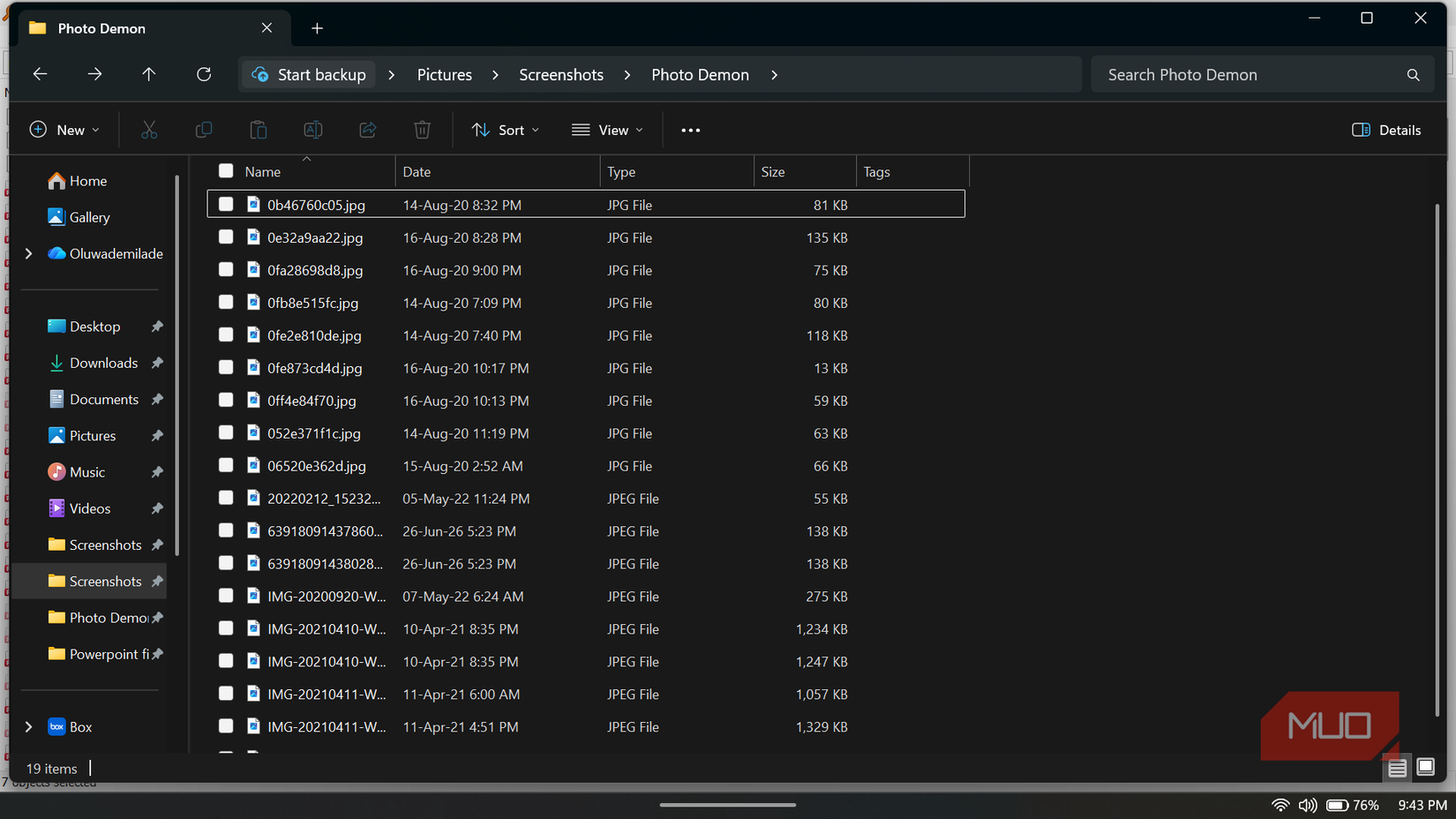Sort by the Date column header
Viewport: 1456px width, 819px height.
click(417, 172)
